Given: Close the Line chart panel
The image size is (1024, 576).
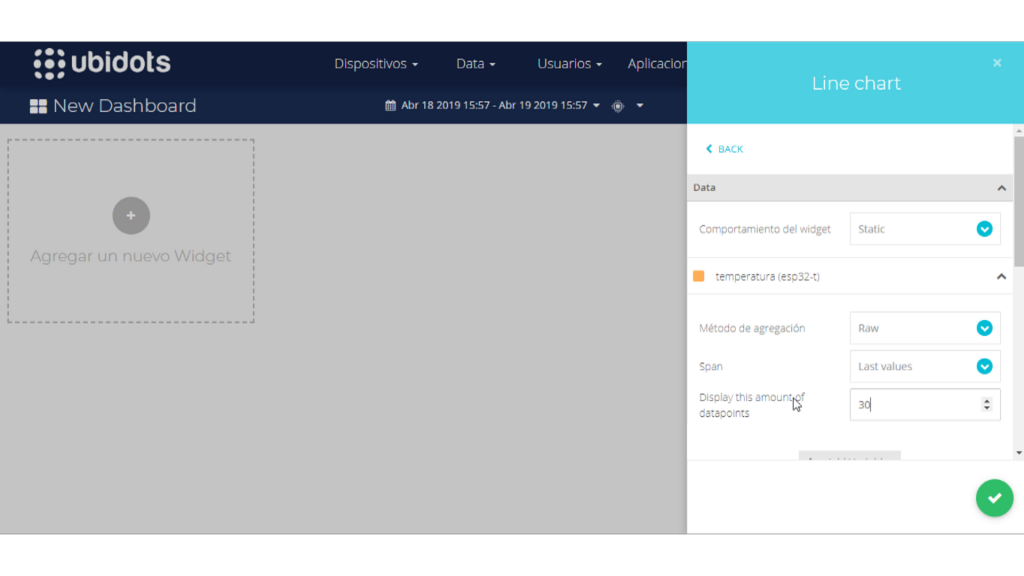Looking at the screenshot, I should 997,63.
